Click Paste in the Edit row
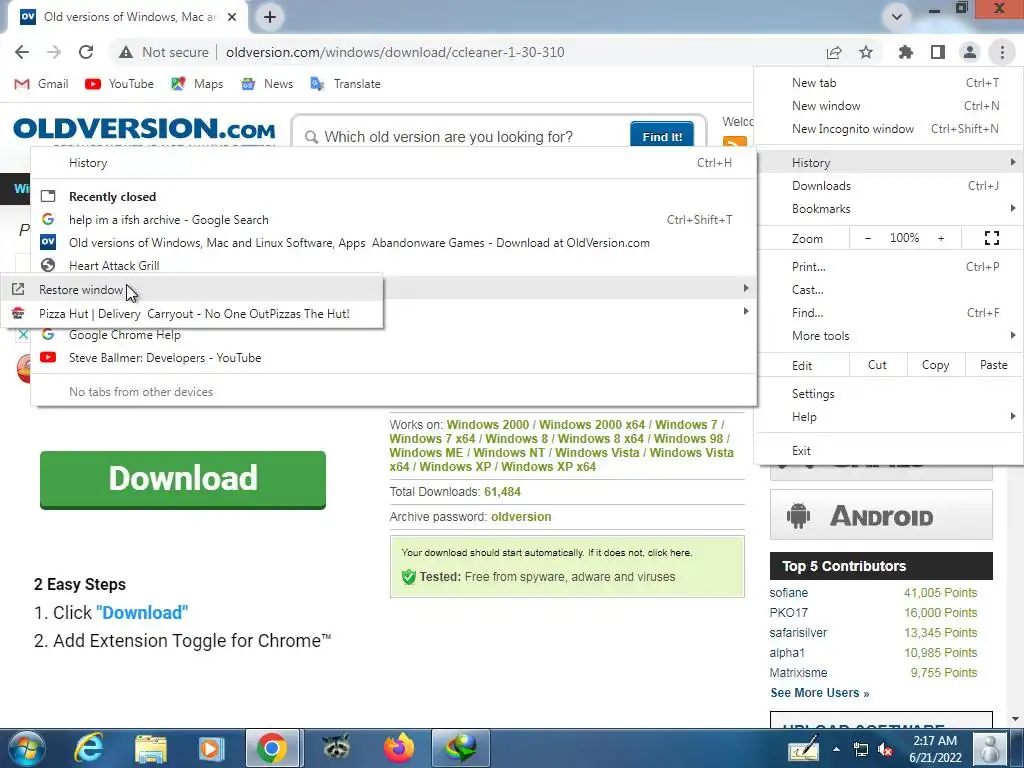Image resolution: width=1024 pixels, height=768 pixels. point(993,365)
